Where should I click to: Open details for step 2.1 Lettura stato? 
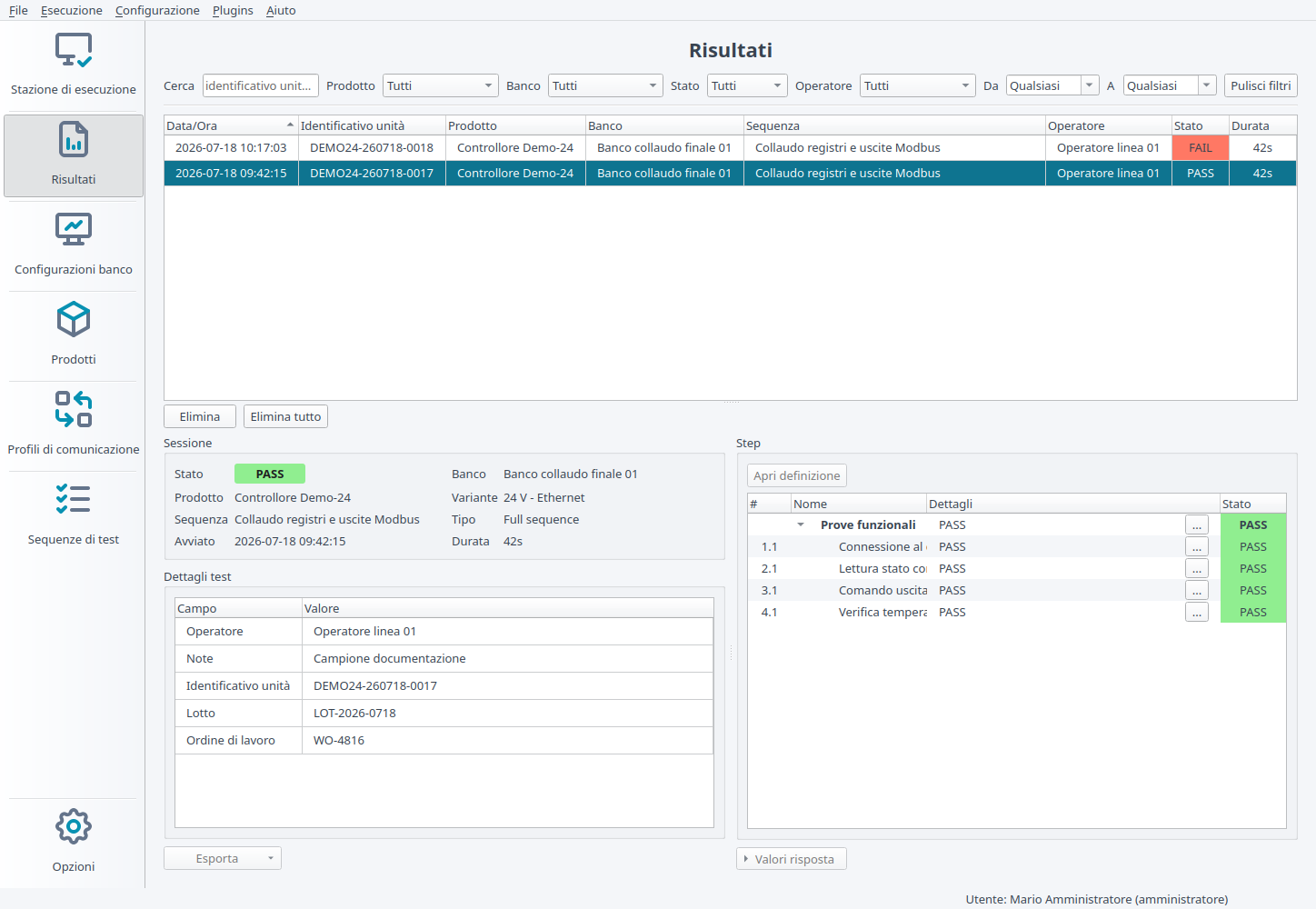1197,568
